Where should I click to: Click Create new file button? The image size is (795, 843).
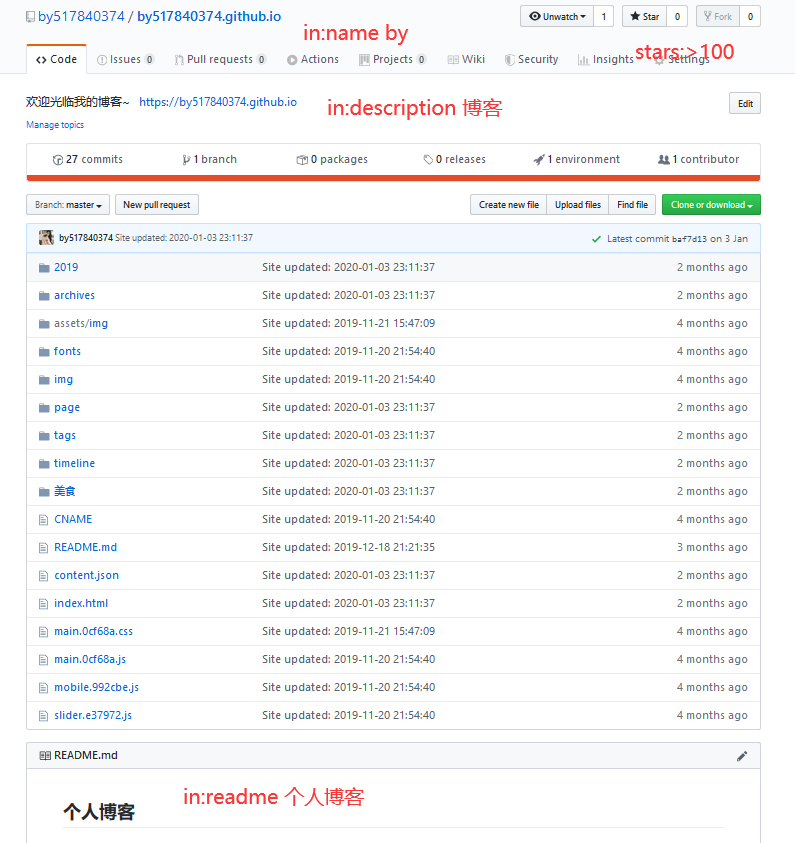[x=508, y=205]
